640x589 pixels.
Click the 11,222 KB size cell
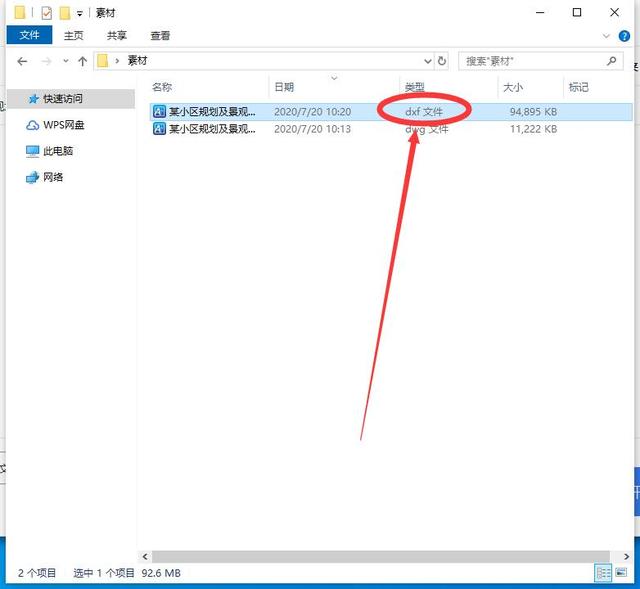[533, 129]
